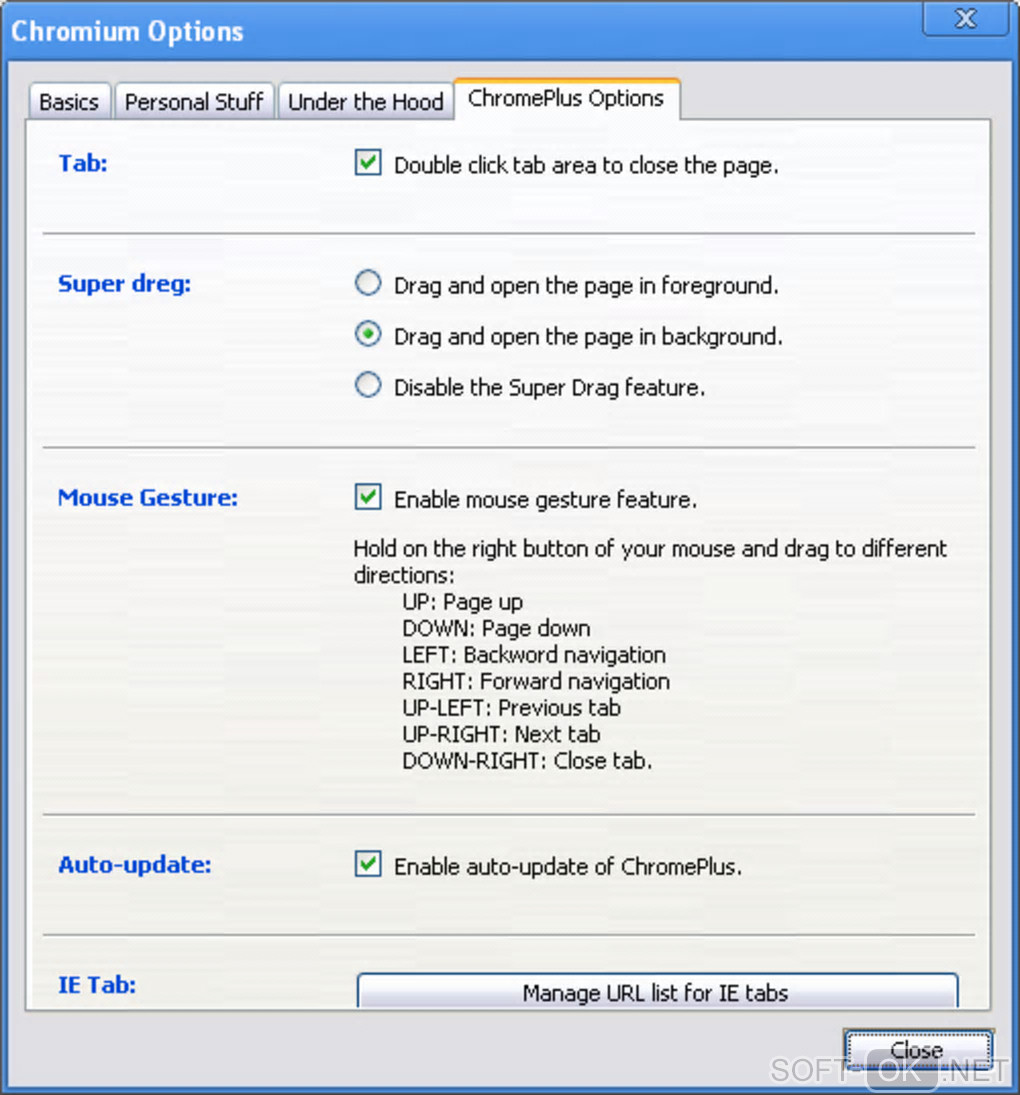Toggle Enable mouse gesture feature checkbox
The image size is (1020, 1095).
368,497
